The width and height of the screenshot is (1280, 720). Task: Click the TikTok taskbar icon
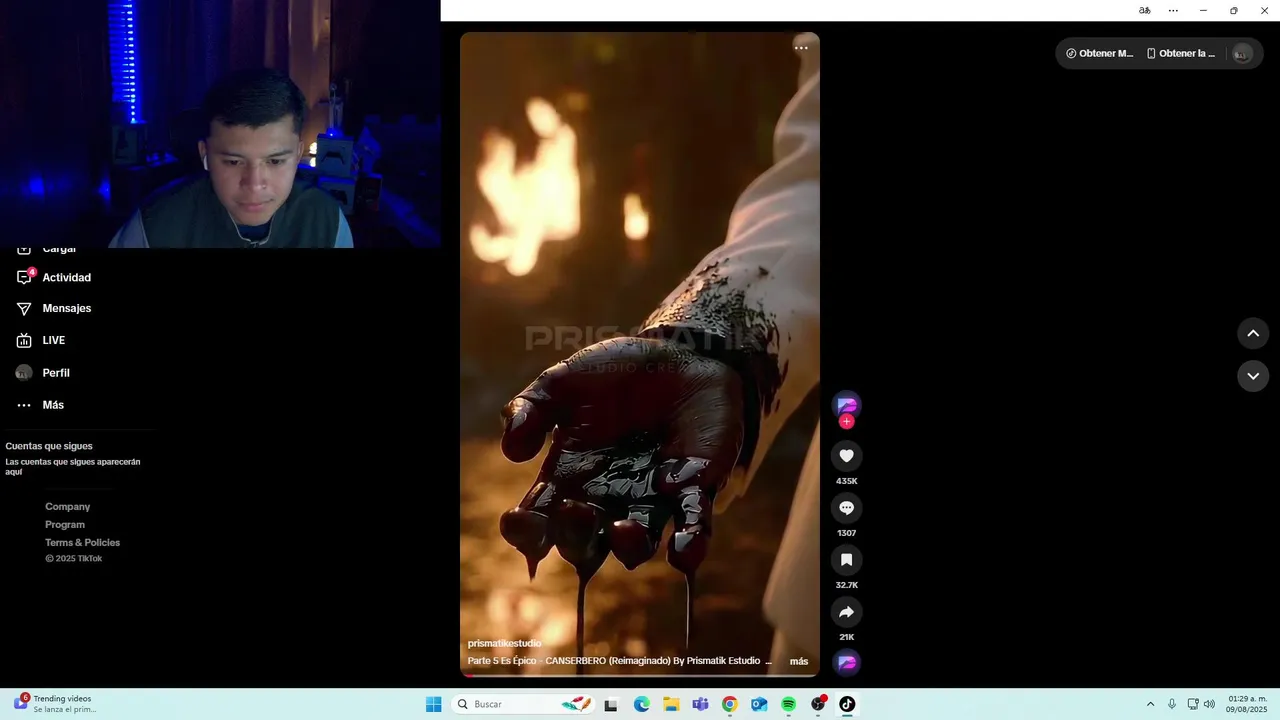click(x=847, y=704)
